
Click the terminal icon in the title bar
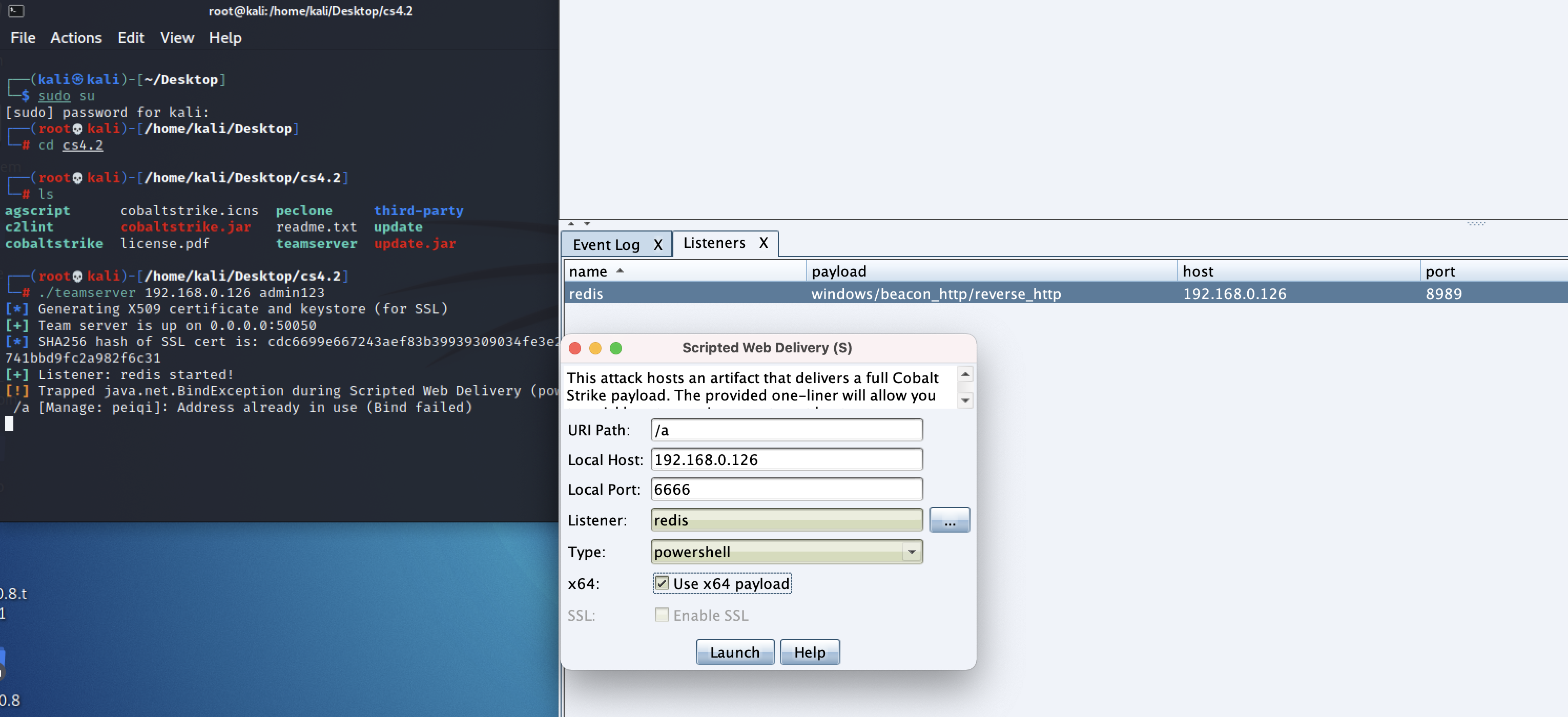click(16, 11)
